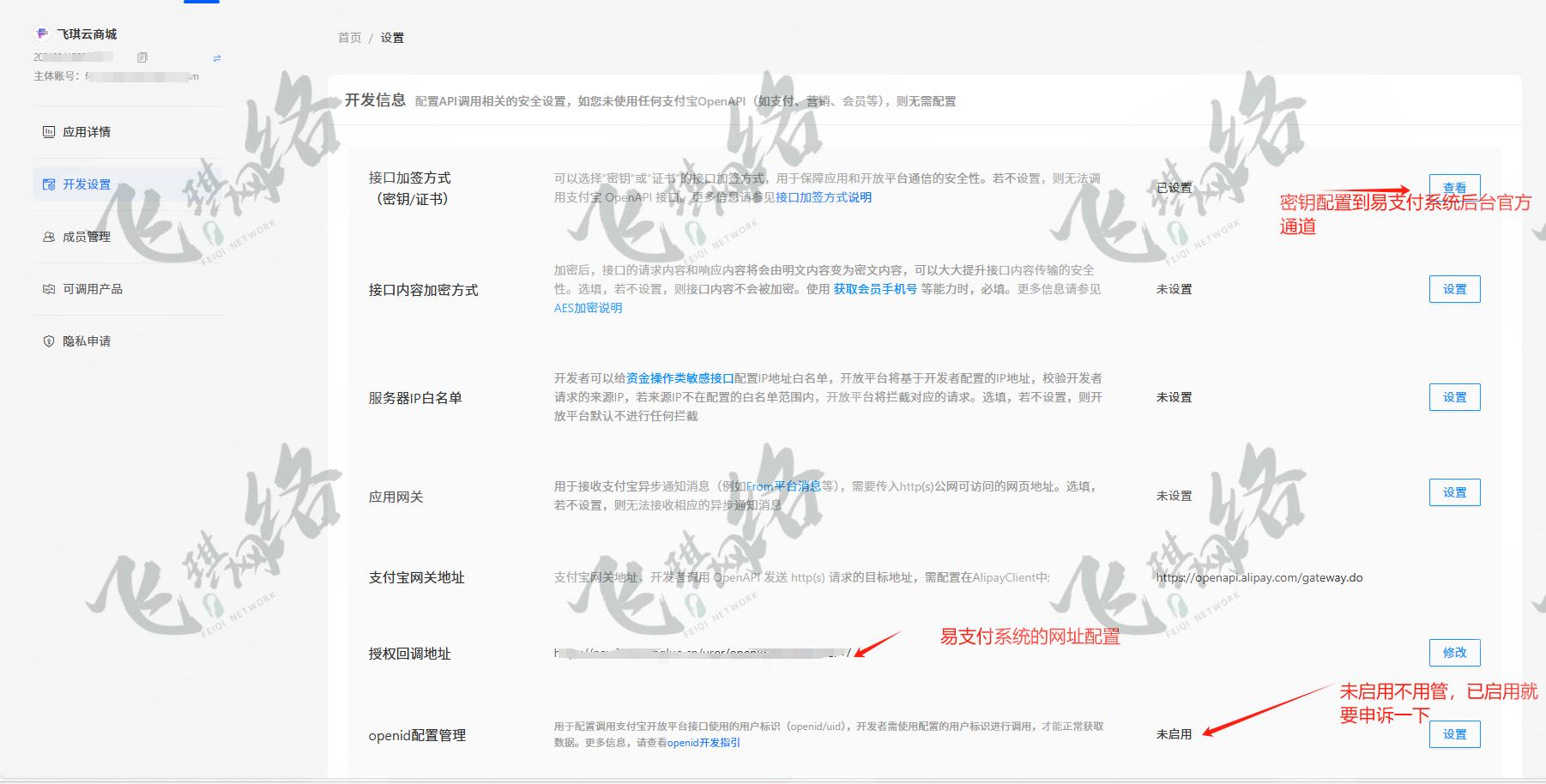1546x784 pixels.
Task: Click 查看 button for 接口加签方式
Action: pyautogui.click(x=1454, y=187)
